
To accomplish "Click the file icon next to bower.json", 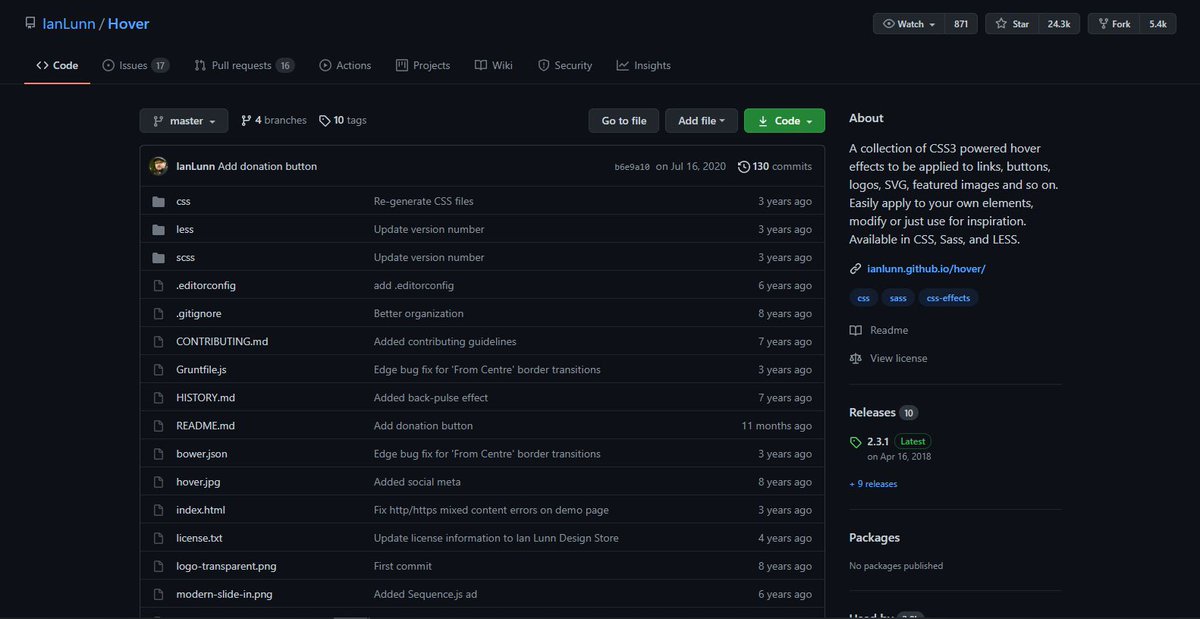I will [158, 453].
